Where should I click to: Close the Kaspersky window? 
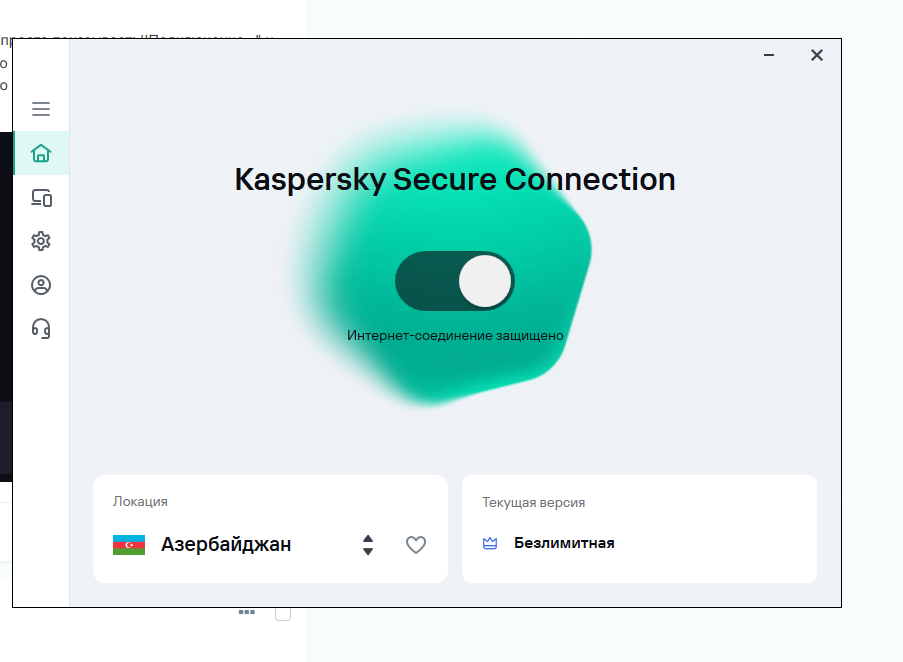[817, 55]
